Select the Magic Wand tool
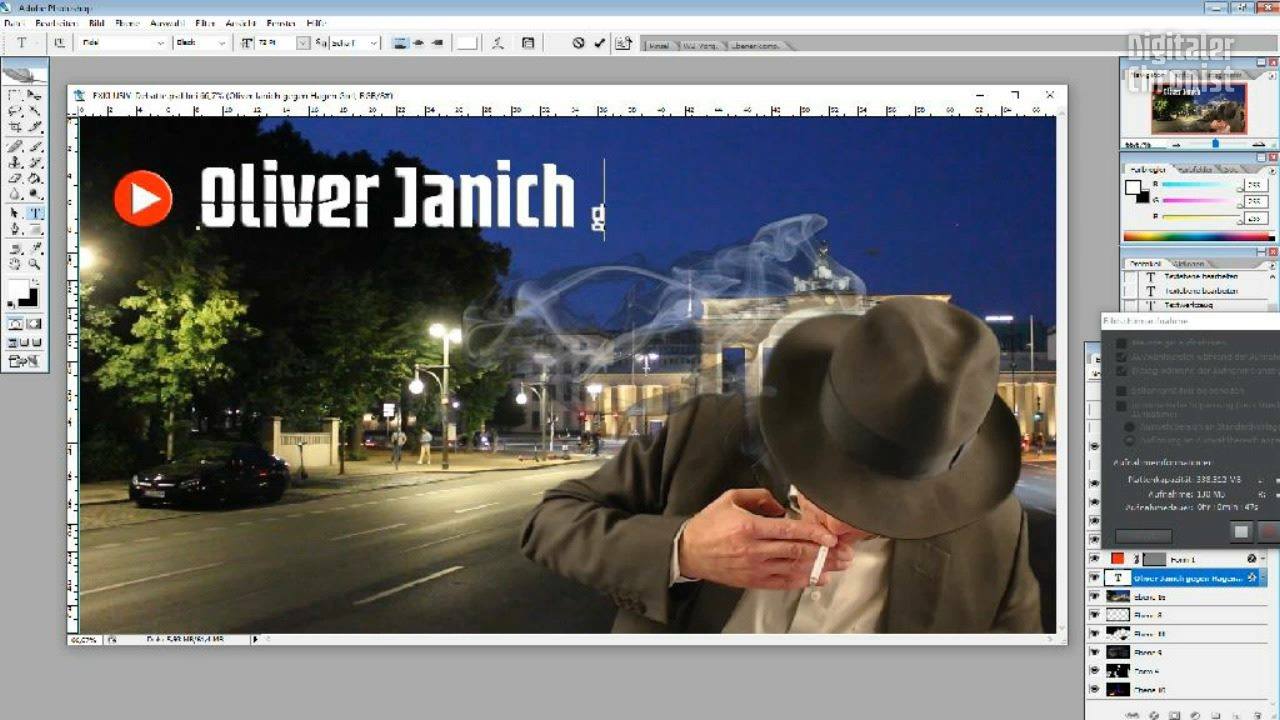This screenshot has height=720, width=1280. click(x=34, y=111)
